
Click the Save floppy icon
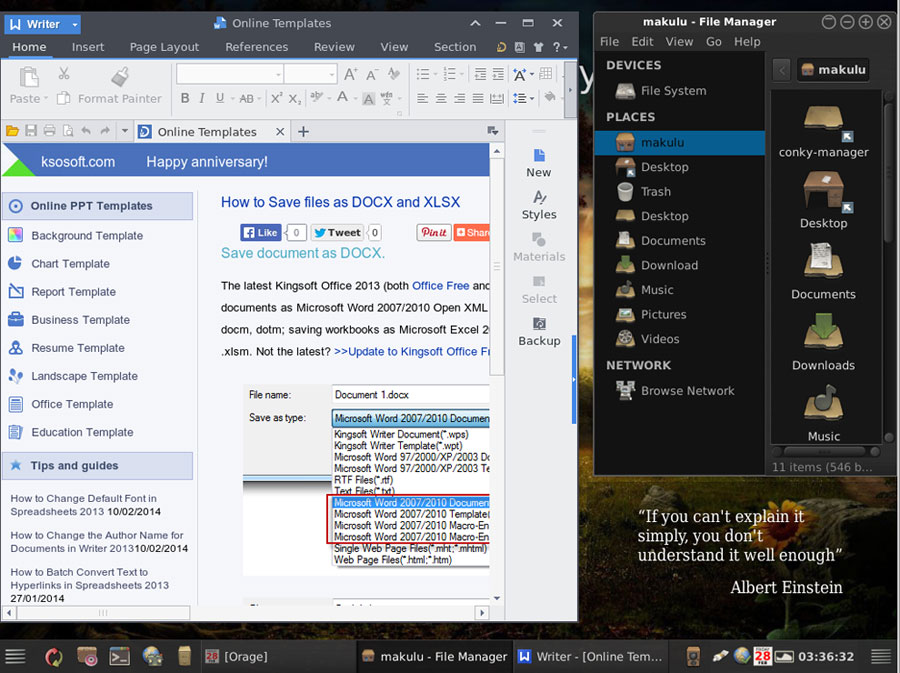[31, 131]
